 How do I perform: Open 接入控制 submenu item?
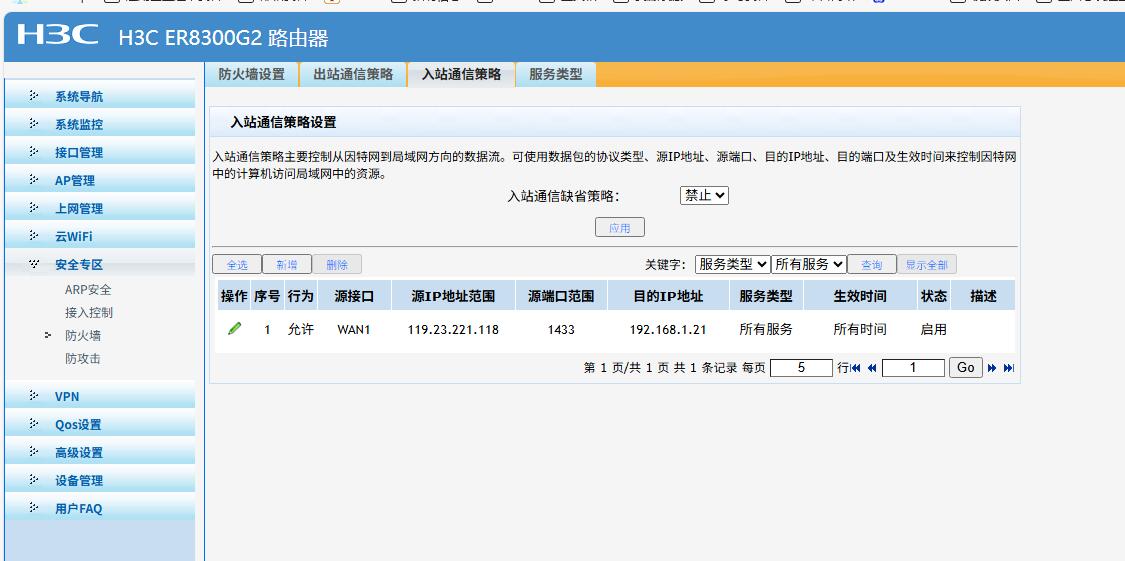tap(89, 313)
